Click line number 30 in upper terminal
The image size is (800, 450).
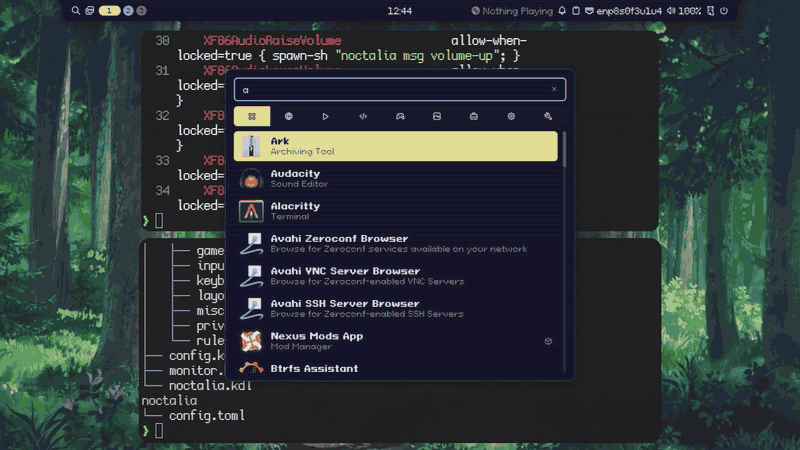pyautogui.click(x=162, y=41)
